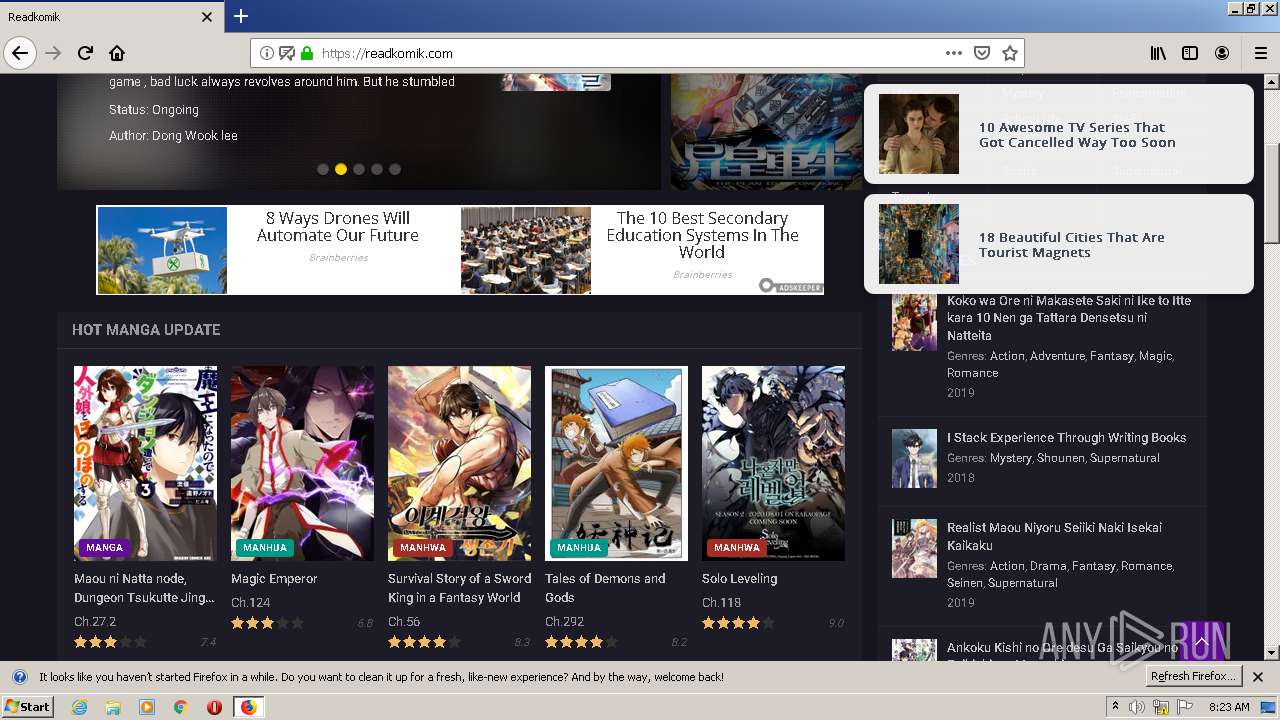Open the Solo Leveling title link

739,579
